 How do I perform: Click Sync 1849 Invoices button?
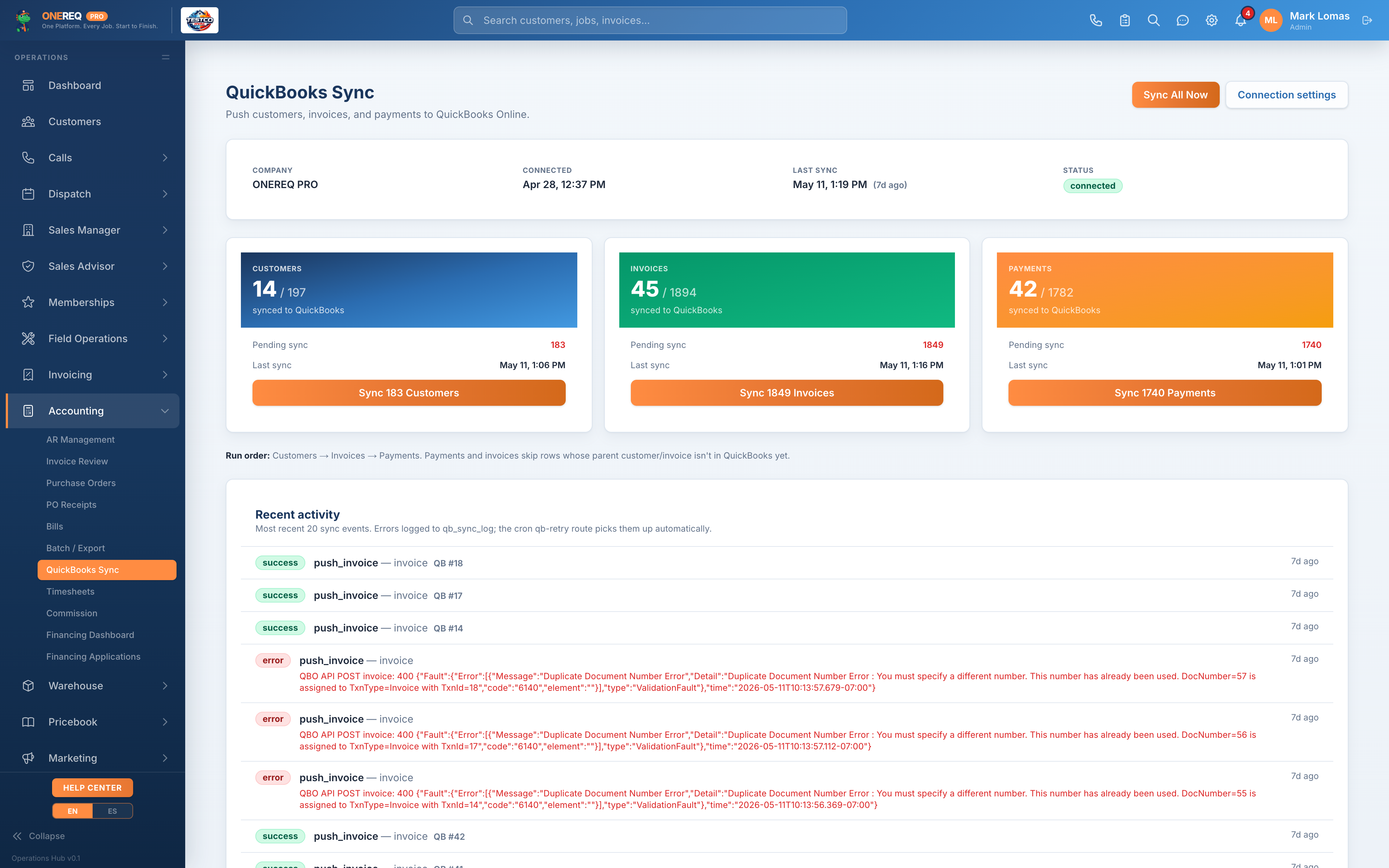click(x=786, y=393)
